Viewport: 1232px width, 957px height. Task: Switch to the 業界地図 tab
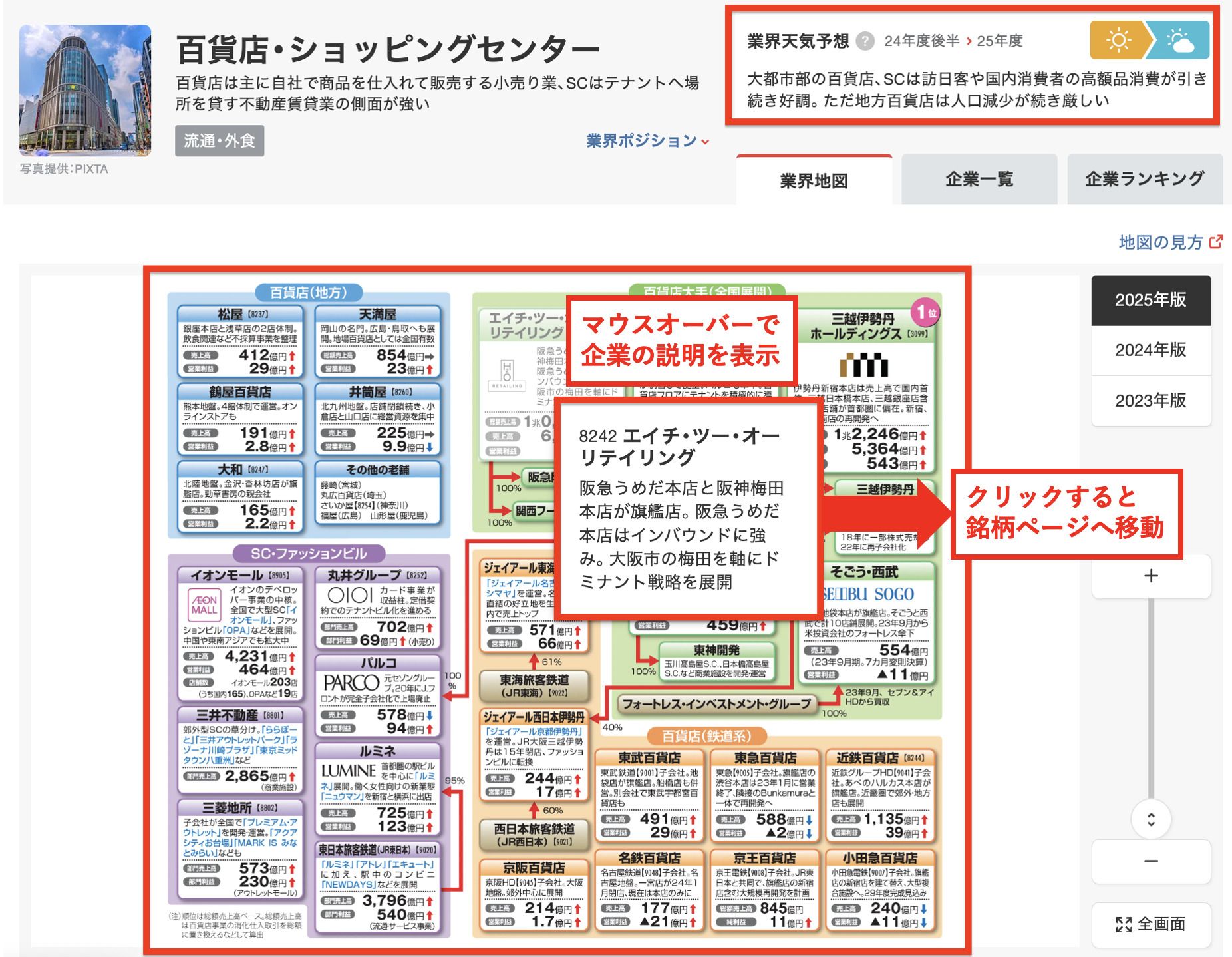point(814,180)
